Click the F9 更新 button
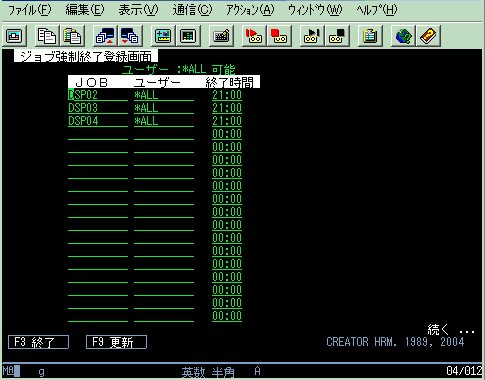 pos(116,342)
